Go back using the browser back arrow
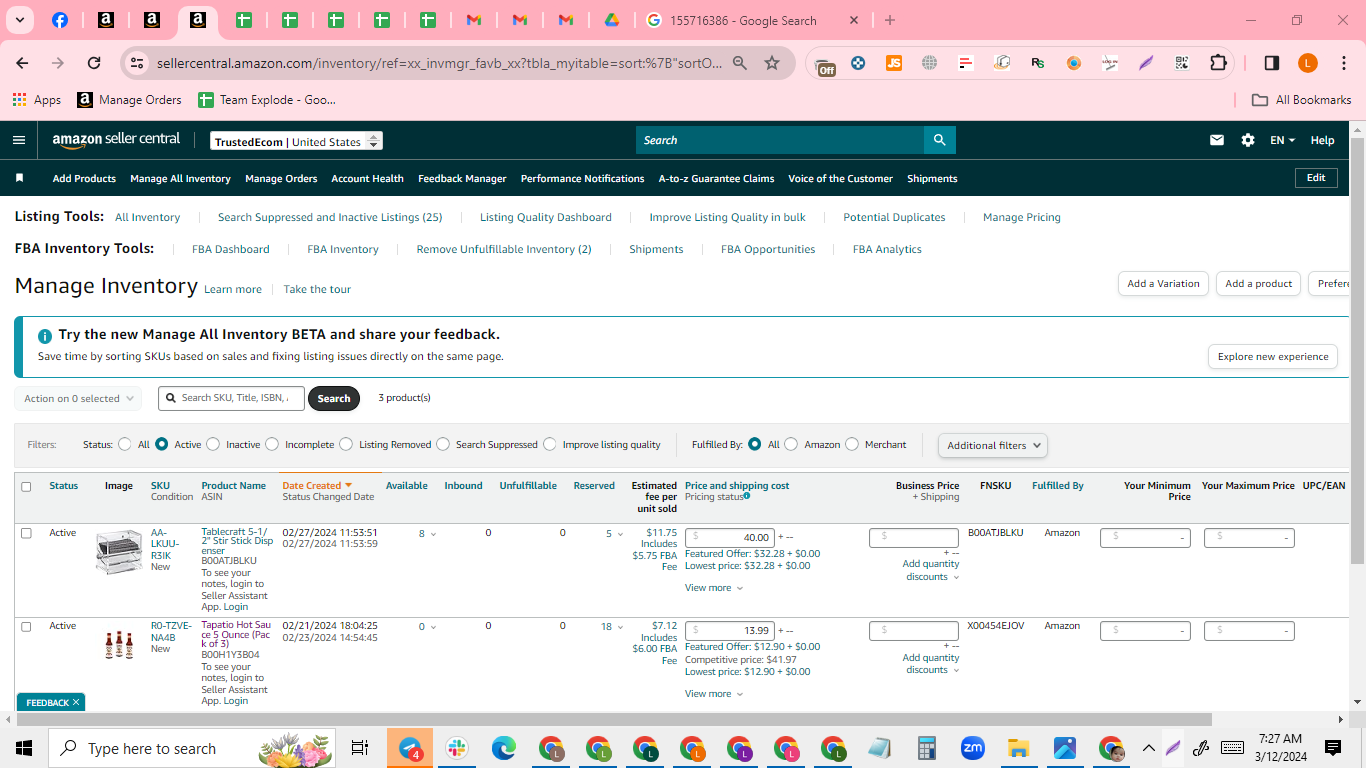 [x=23, y=63]
